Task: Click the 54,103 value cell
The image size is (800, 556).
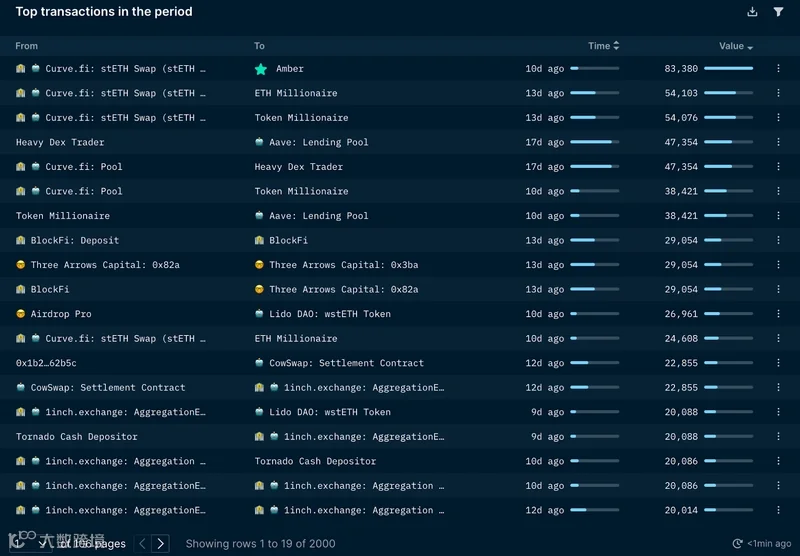Action: 681,93
